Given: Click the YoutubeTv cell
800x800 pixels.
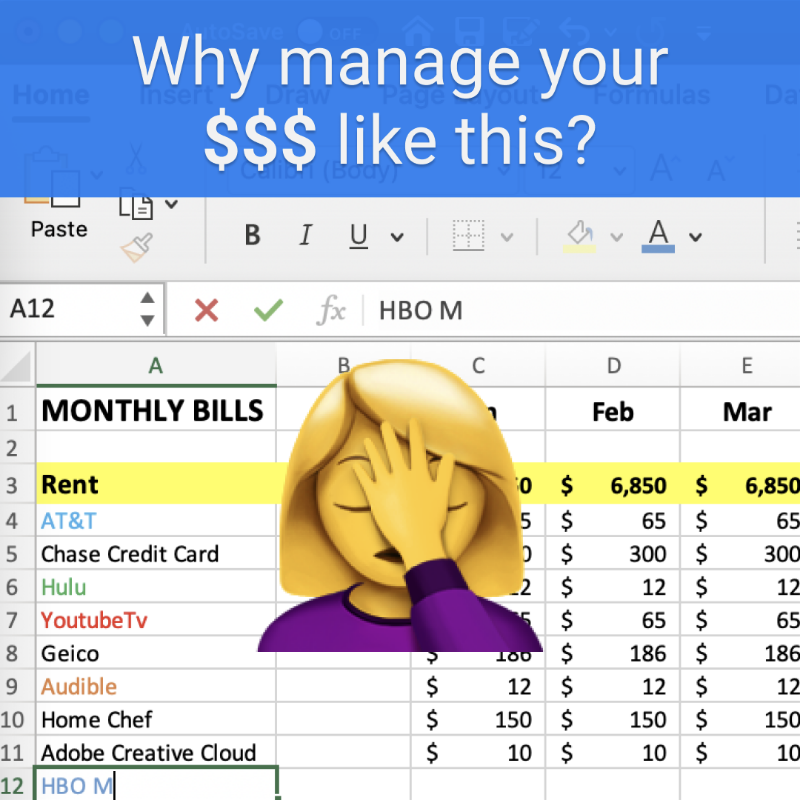Looking at the screenshot, I should [156, 620].
